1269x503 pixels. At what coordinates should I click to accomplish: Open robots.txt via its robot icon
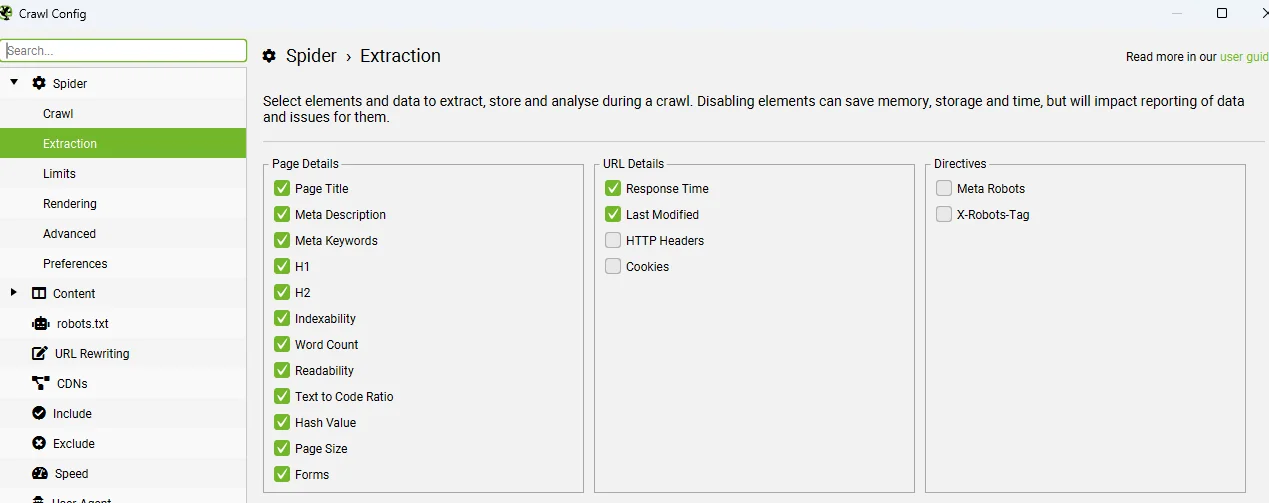coord(40,323)
